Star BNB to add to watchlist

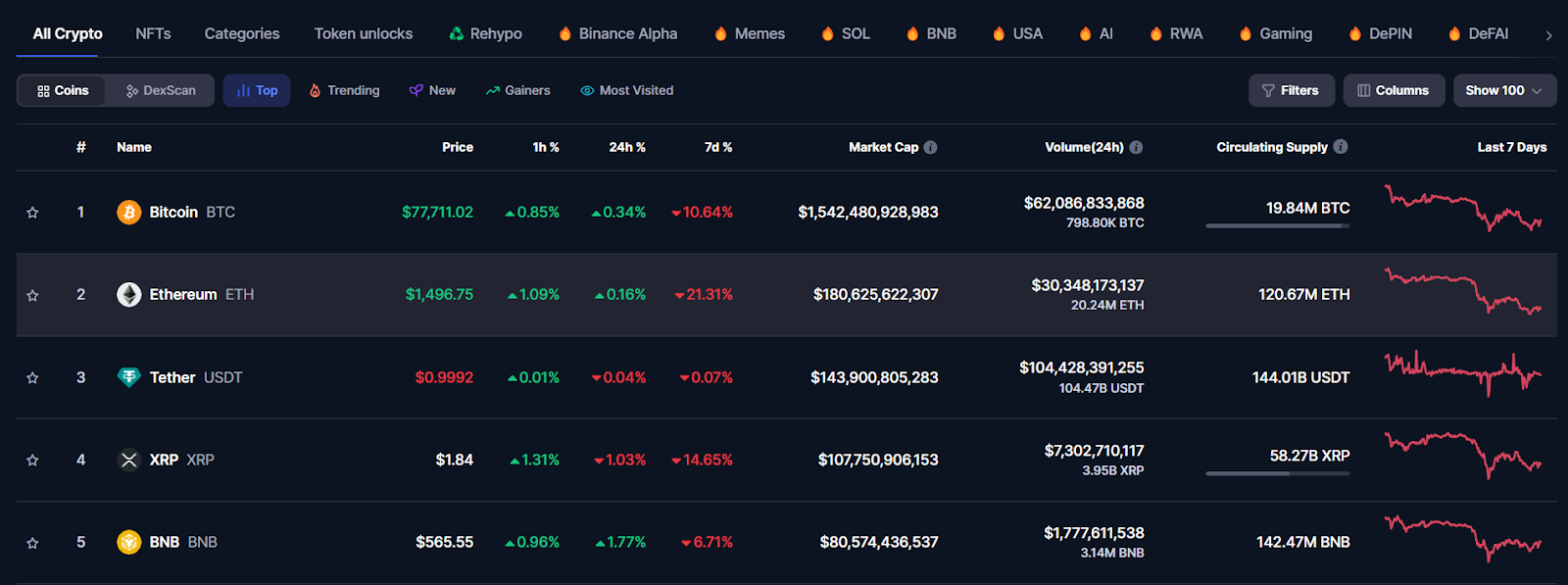click(x=32, y=543)
